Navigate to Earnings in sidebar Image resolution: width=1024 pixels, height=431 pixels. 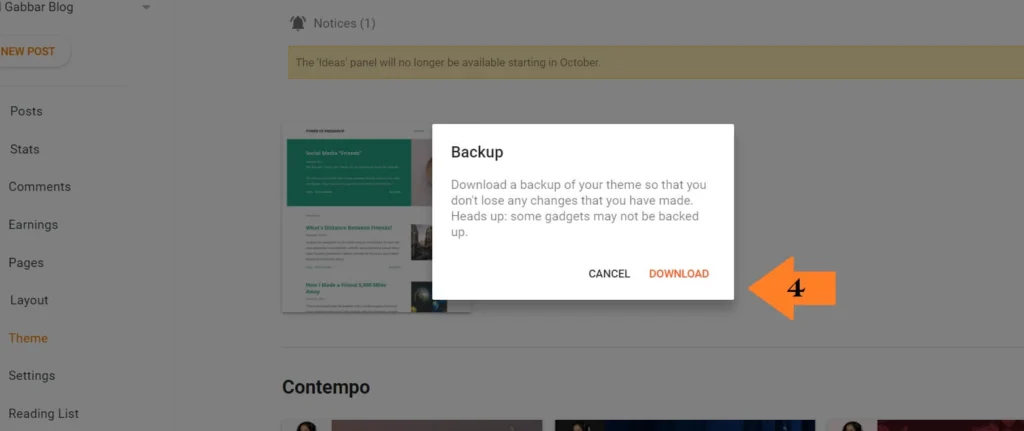[x=33, y=225]
